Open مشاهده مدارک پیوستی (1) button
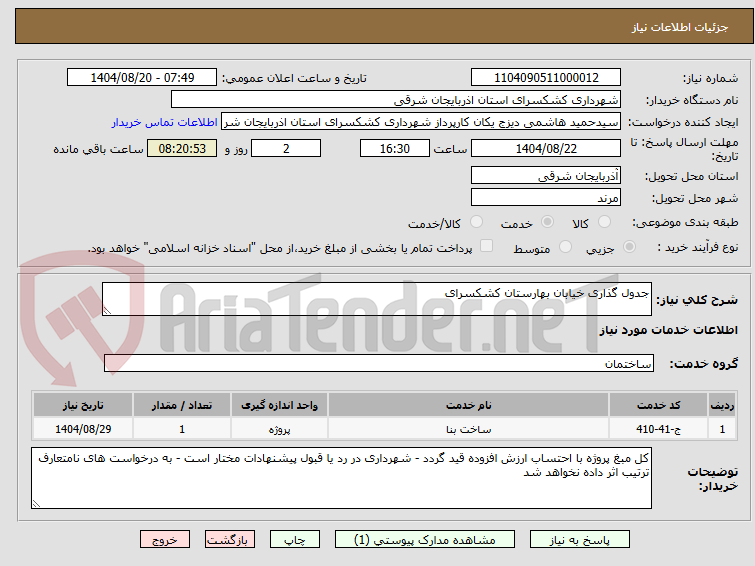755x566 pixels. (425, 540)
